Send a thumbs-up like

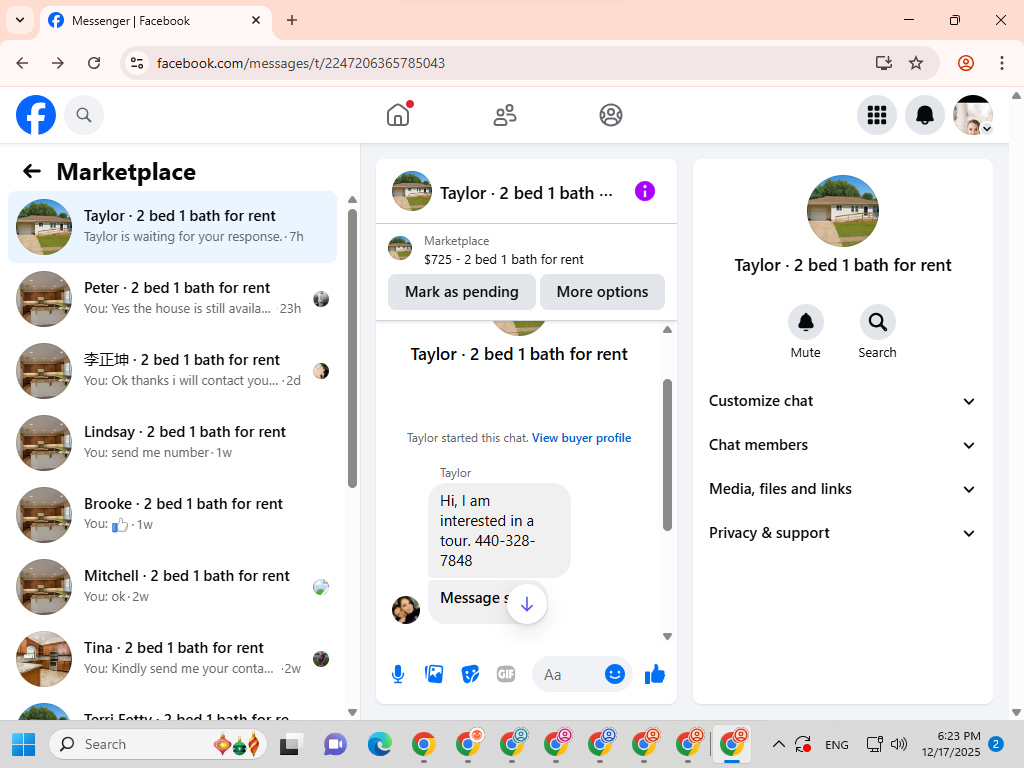coord(654,674)
